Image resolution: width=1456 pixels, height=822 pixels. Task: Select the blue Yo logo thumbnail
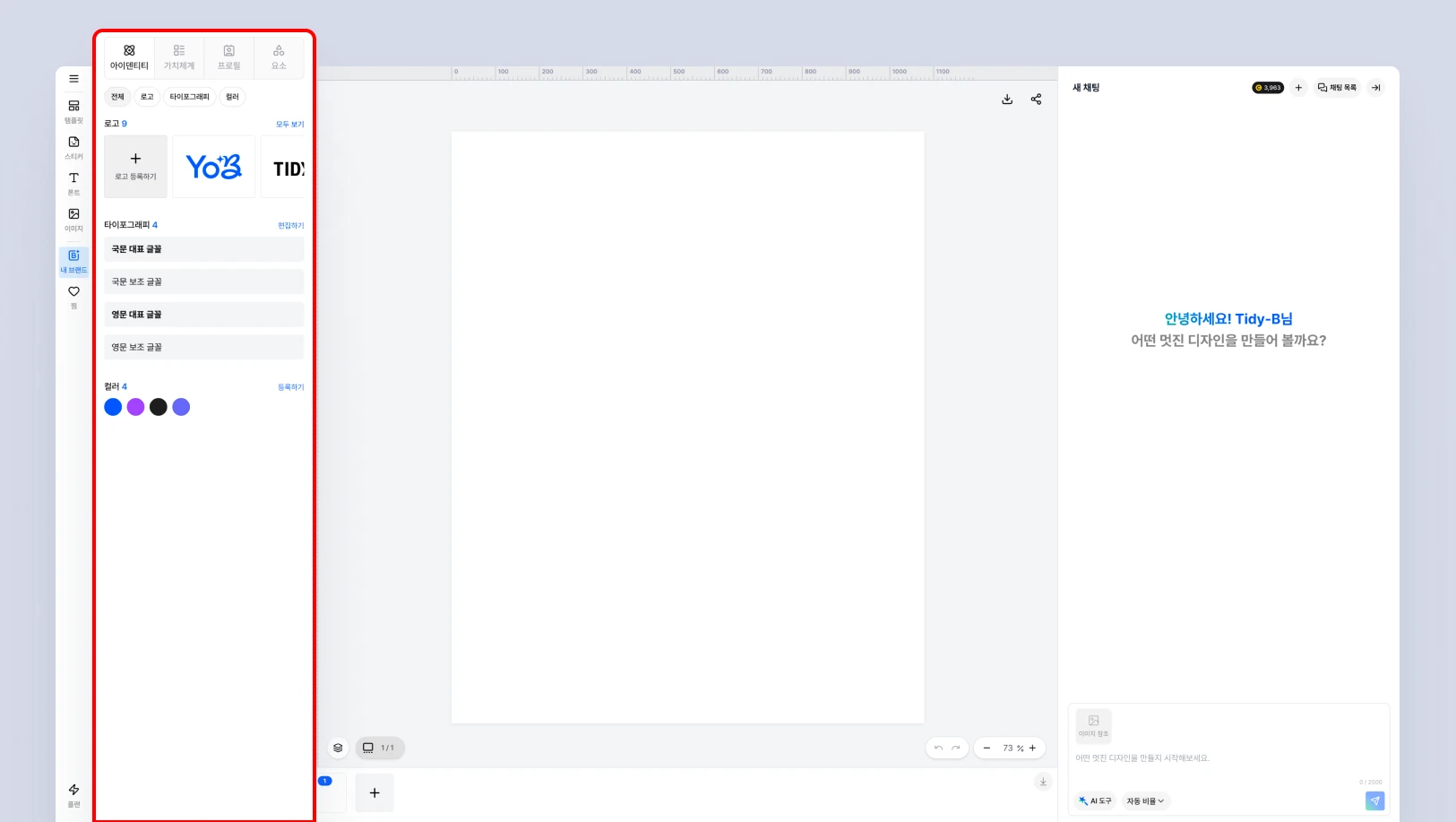213,167
